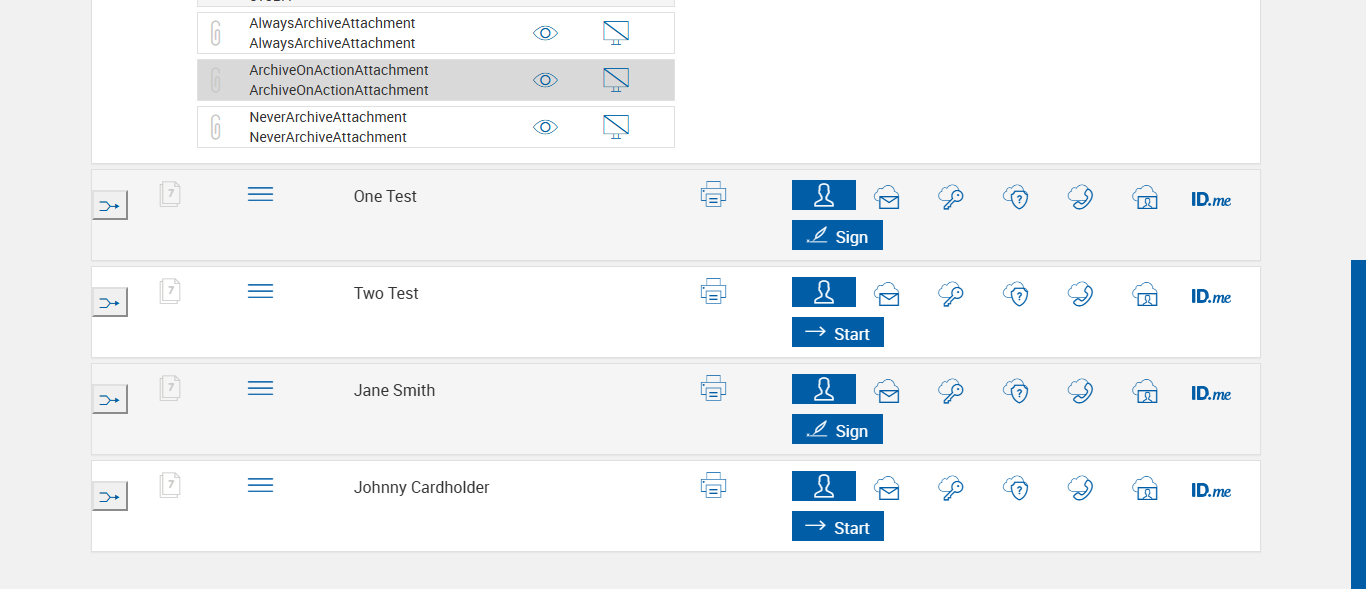Click the reassign arrow button for Two Test
The image size is (1366, 589).
[x=110, y=302]
